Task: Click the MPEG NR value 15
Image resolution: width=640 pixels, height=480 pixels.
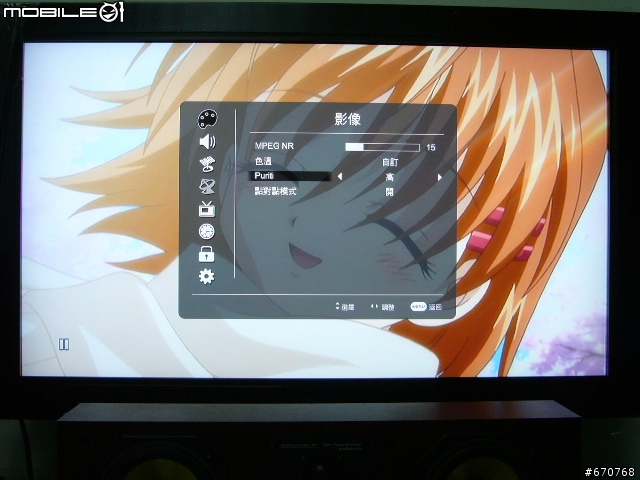Action: 431,147
